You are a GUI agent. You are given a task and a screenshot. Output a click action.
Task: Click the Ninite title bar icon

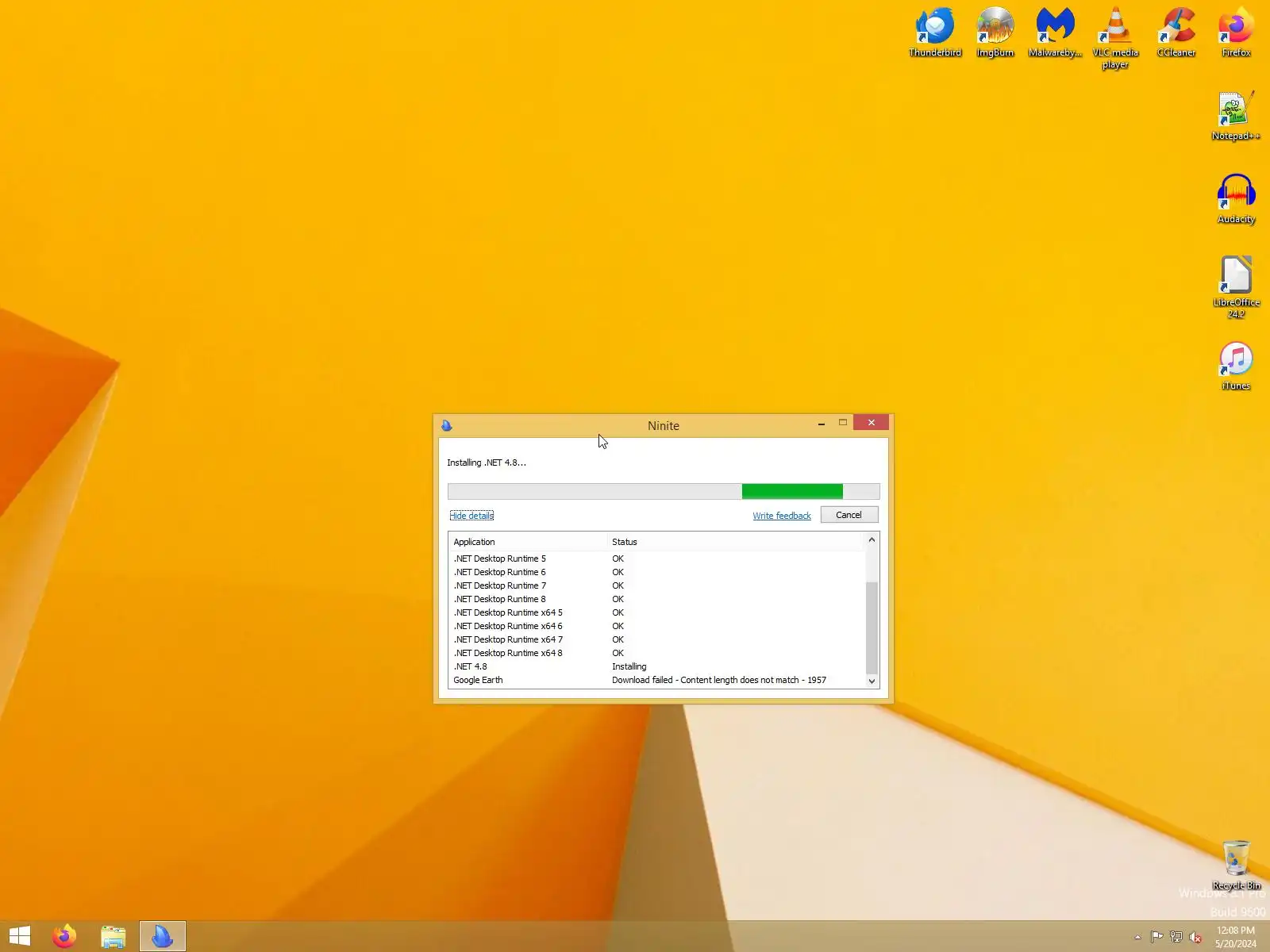click(447, 425)
